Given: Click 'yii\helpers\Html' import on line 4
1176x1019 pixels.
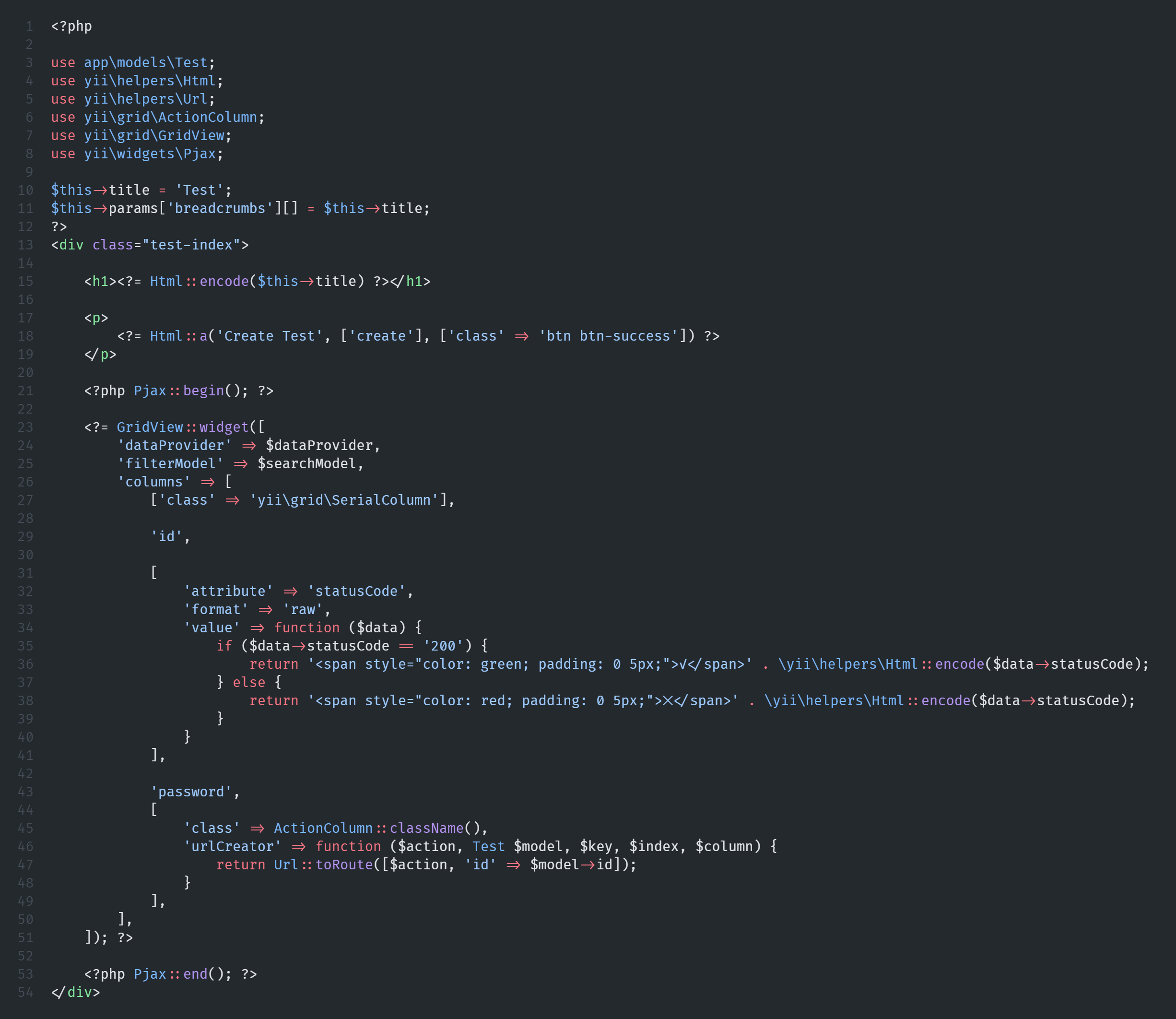Looking at the screenshot, I should 150,81.
